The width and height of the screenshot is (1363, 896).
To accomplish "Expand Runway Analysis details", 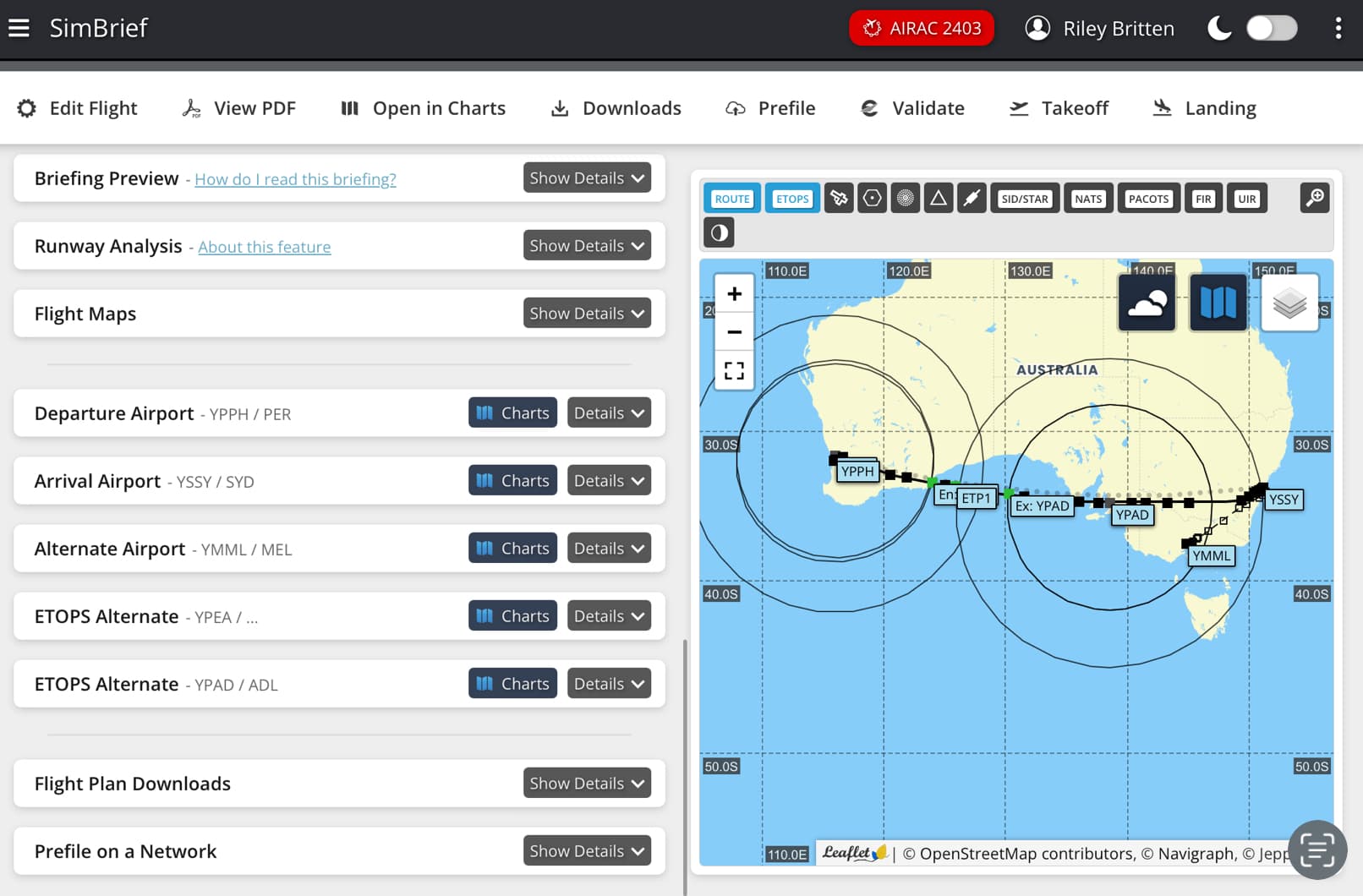I will tap(587, 245).
